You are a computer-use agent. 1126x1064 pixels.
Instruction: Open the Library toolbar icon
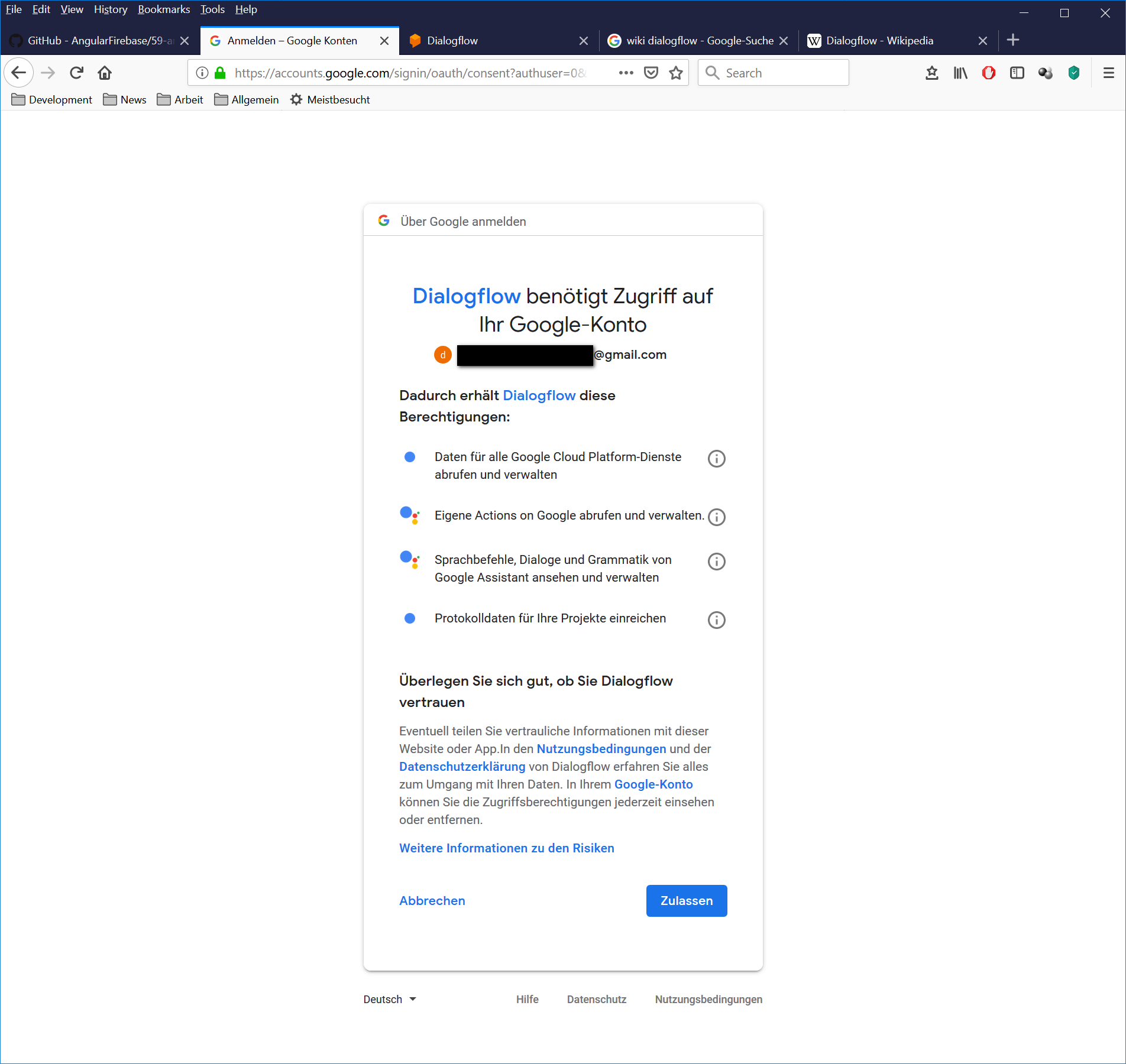click(960, 73)
